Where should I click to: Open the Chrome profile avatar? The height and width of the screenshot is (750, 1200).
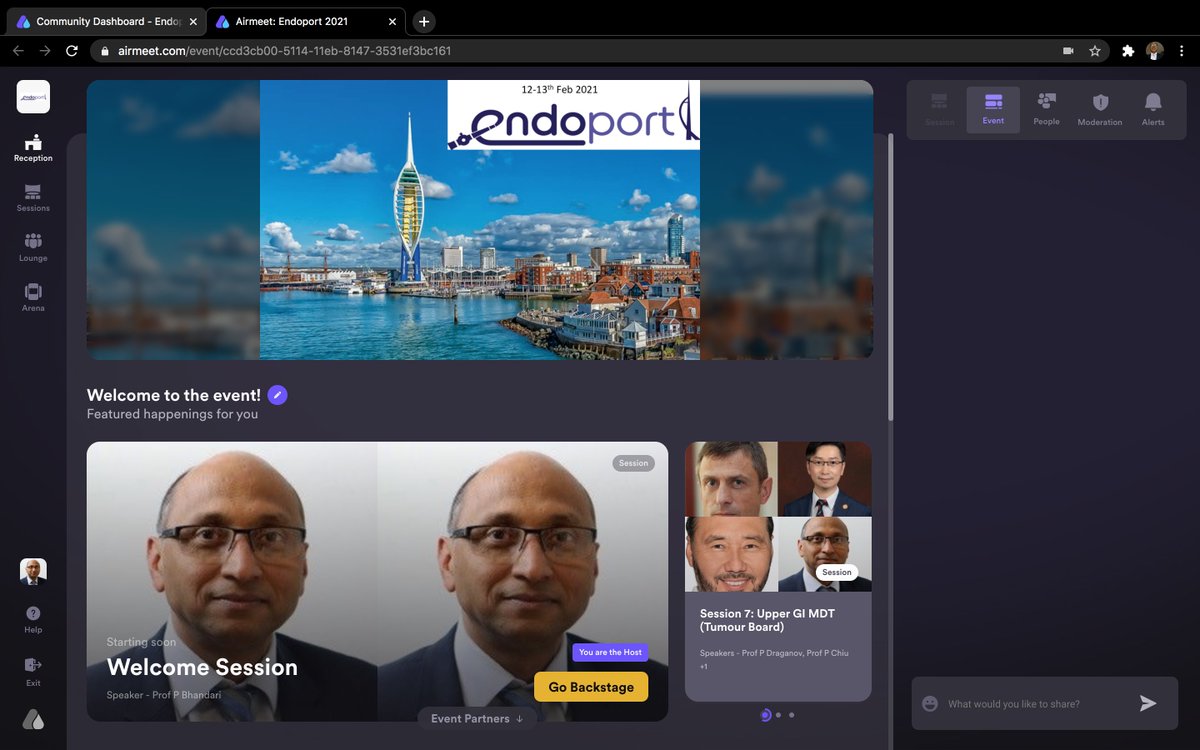(x=1155, y=50)
